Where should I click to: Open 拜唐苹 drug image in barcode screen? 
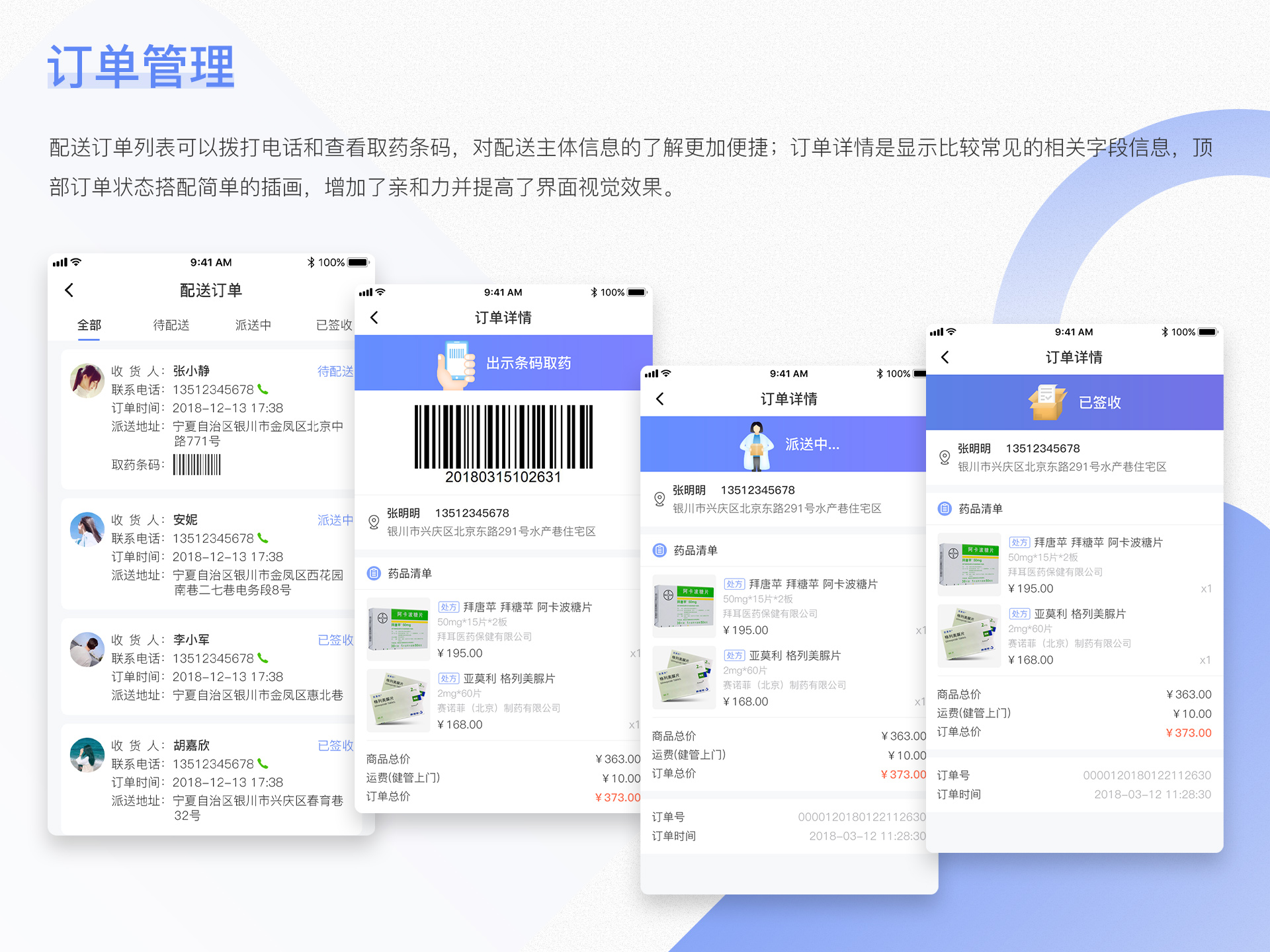[399, 629]
